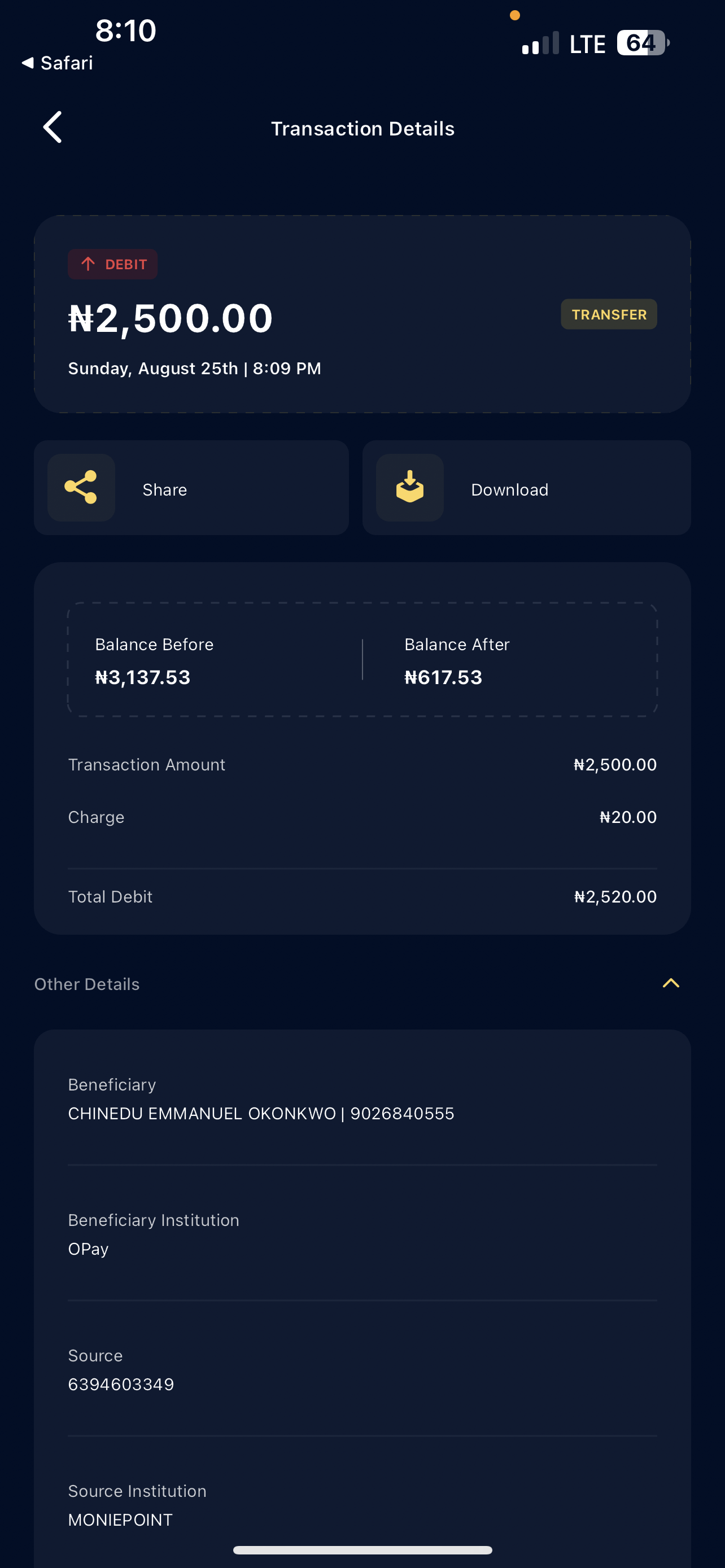
Task: Tap the back arrow chevron
Action: (53, 127)
